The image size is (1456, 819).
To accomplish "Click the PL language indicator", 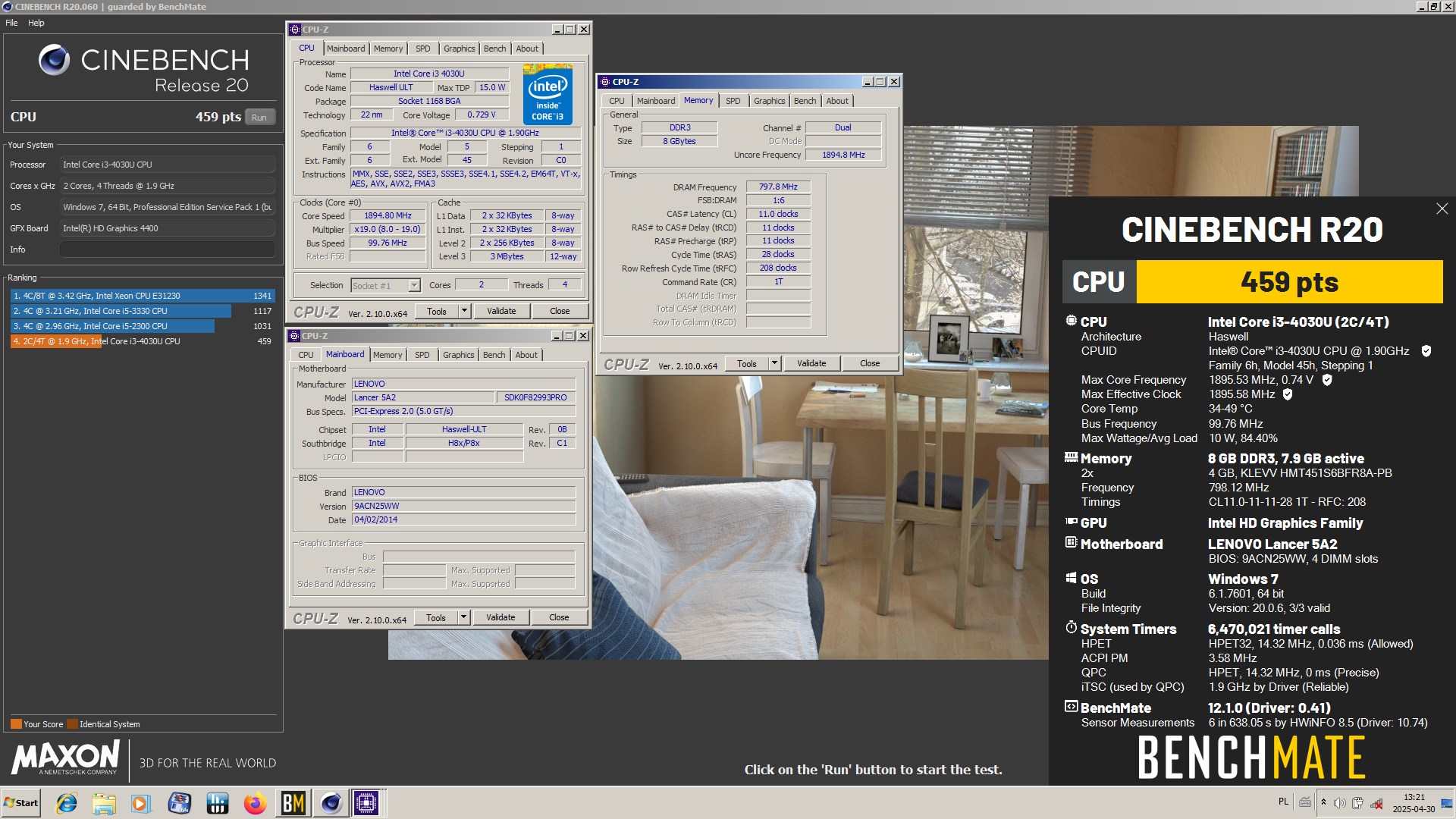I will (1283, 802).
